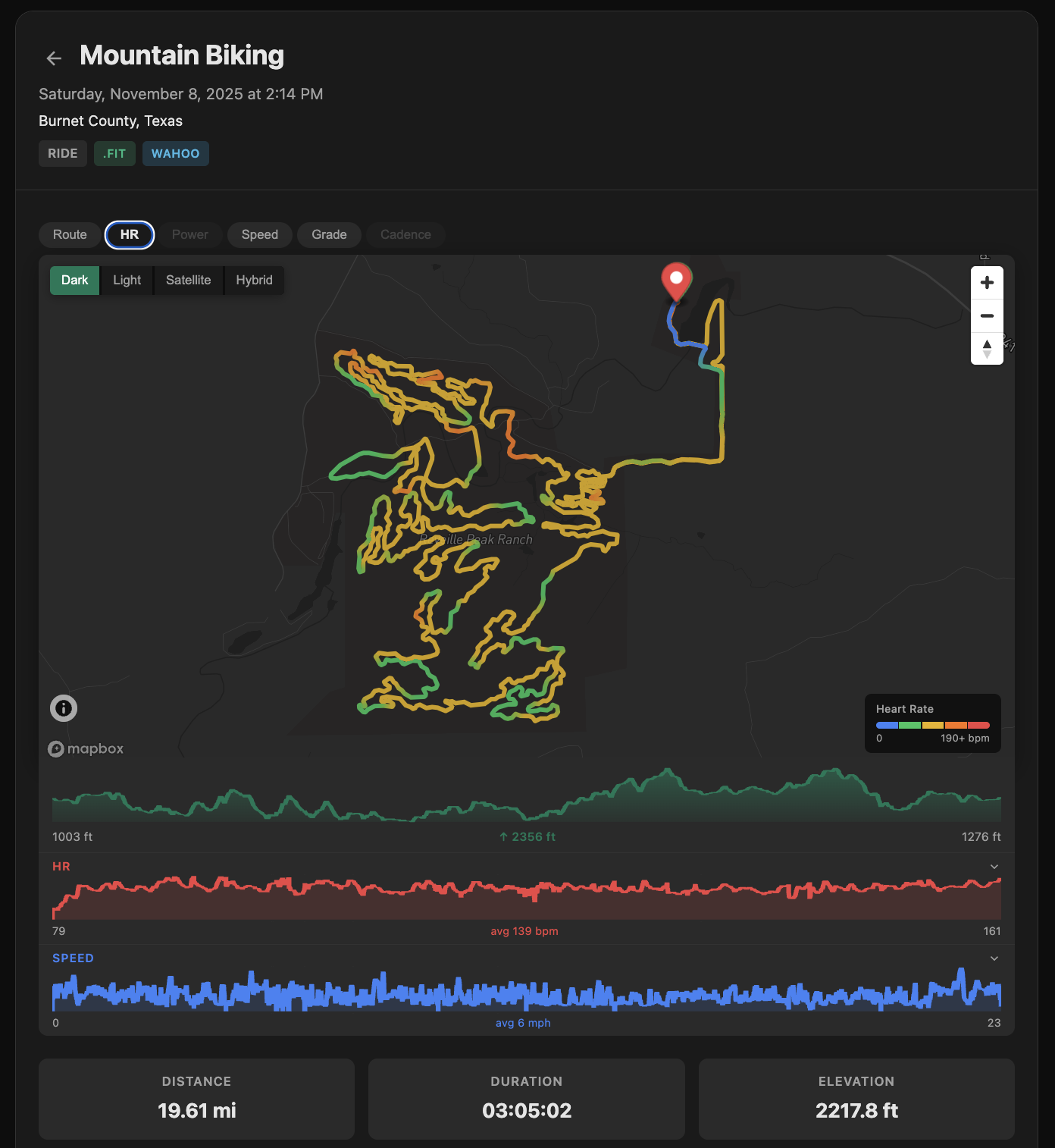This screenshot has width=1055, height=1148.
Task: Switch map overlay to Route
Action: (69, 234)
